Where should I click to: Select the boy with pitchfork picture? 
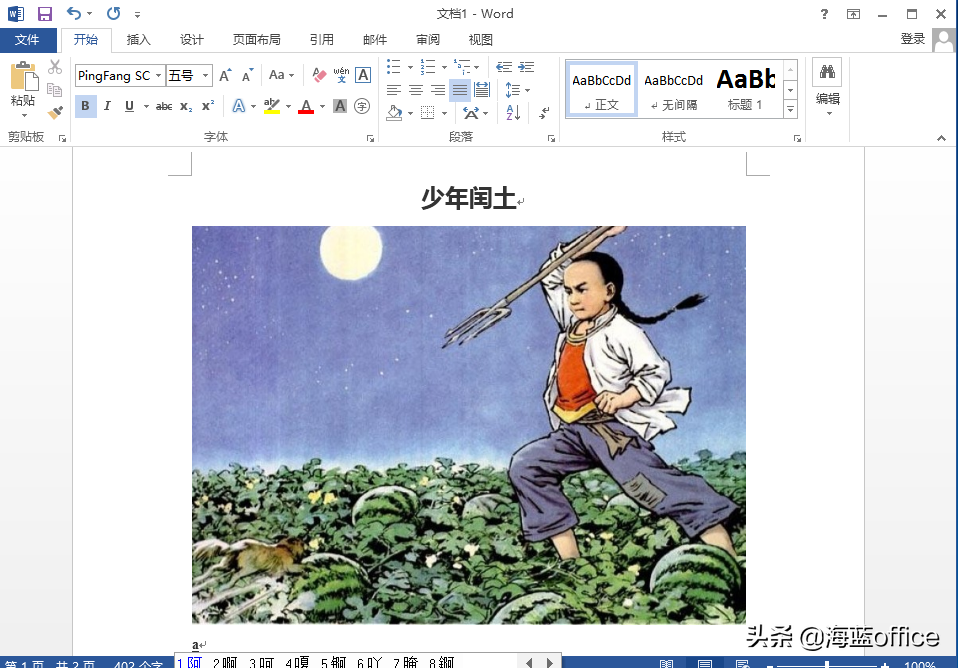tap(469, 425)
